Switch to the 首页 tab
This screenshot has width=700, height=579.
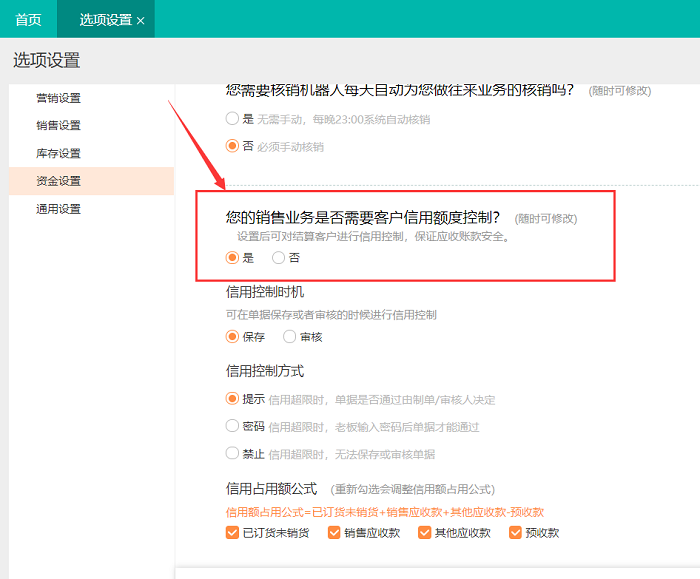click(28, 19)
